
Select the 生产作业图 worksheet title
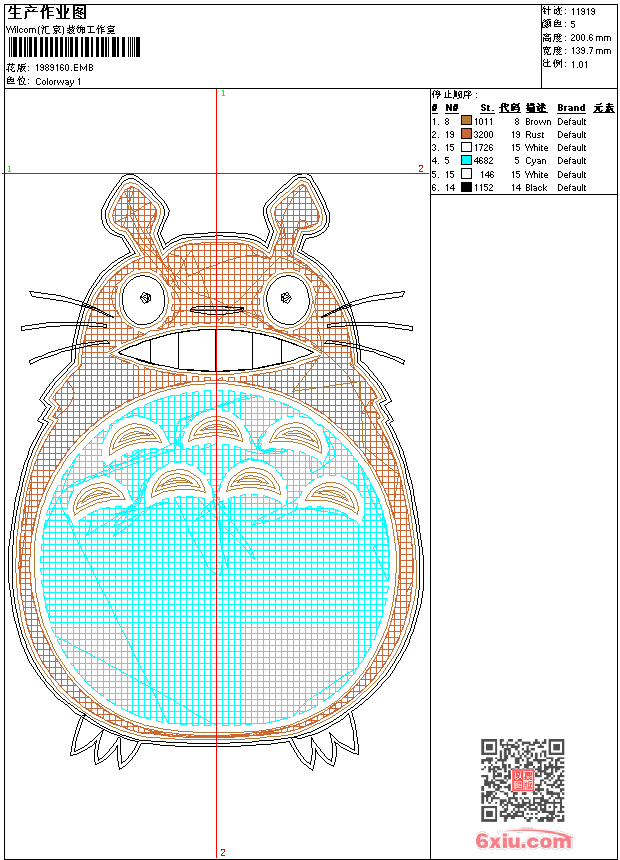click(47, 12)
